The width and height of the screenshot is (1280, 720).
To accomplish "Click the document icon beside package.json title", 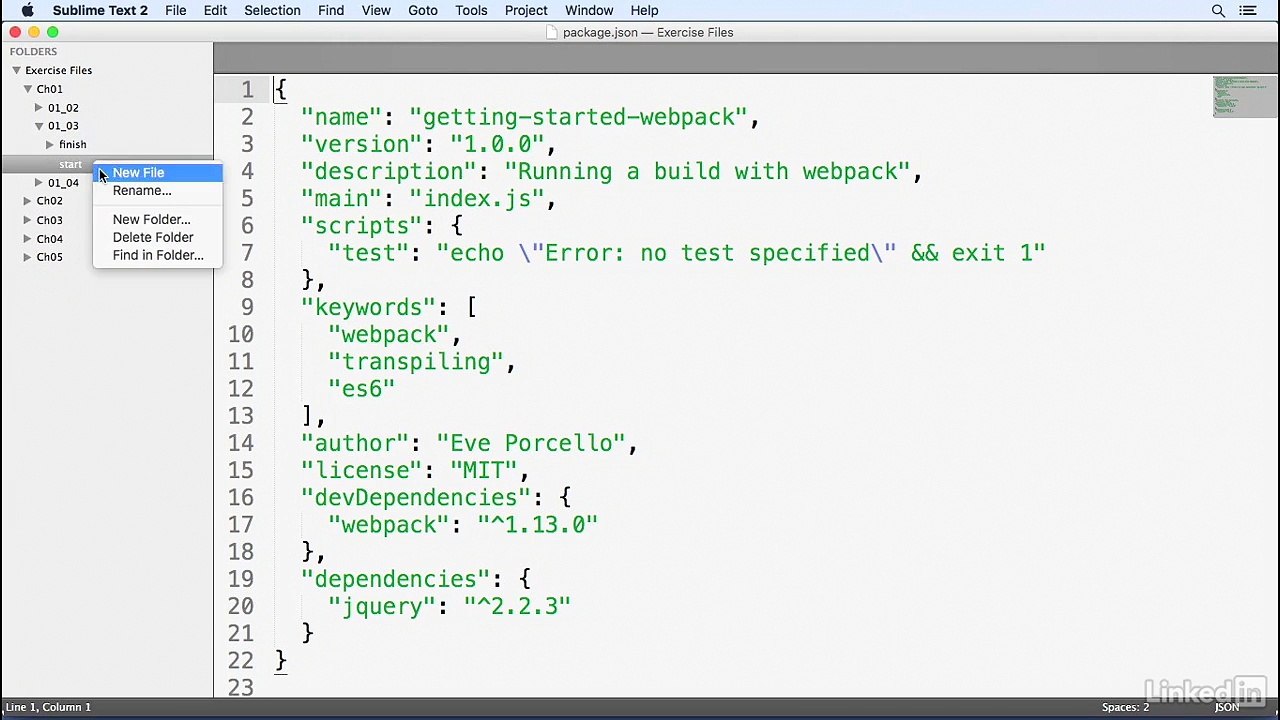I will tap(552, 32).
